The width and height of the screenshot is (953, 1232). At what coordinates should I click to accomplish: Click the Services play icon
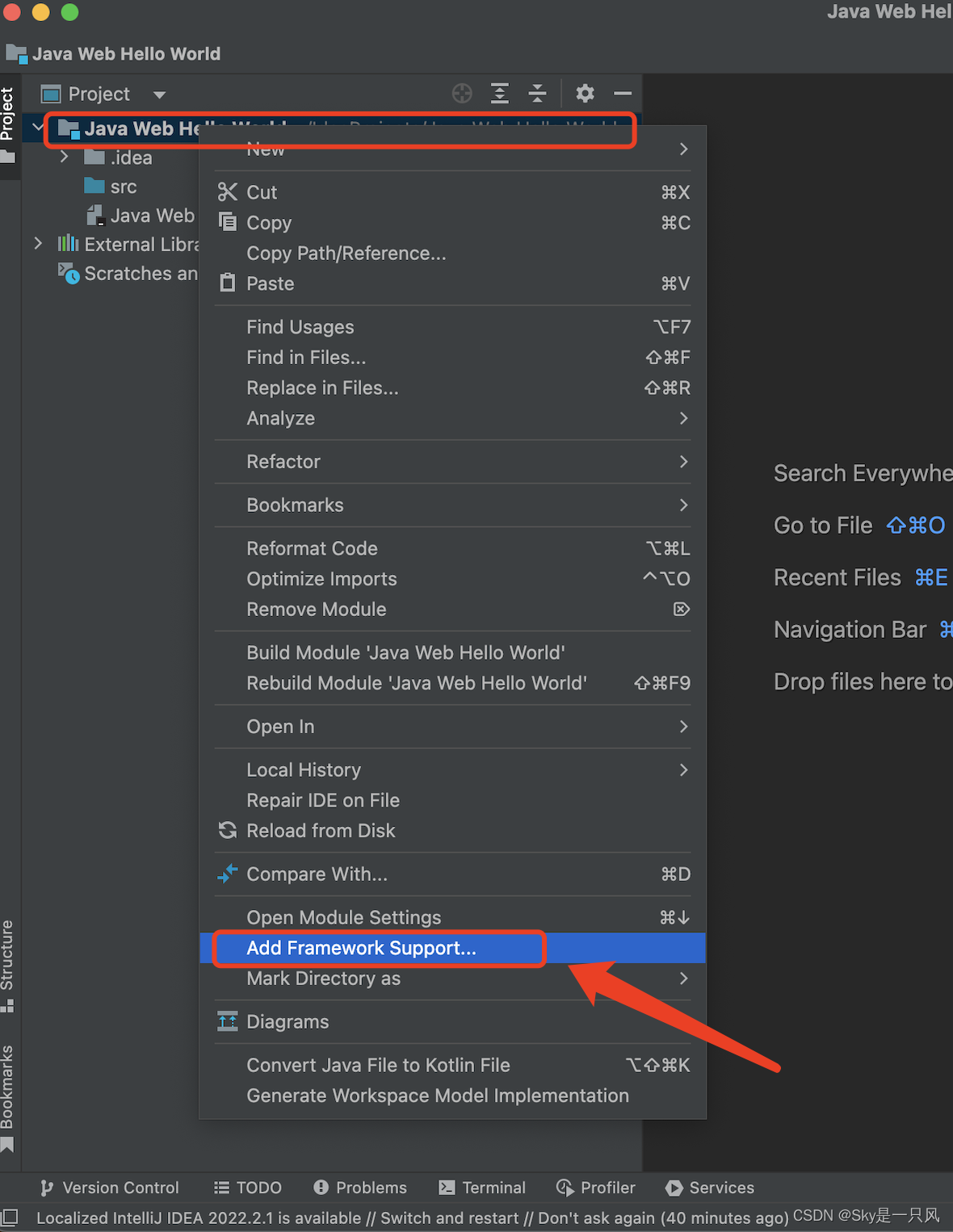[674, 1188]
